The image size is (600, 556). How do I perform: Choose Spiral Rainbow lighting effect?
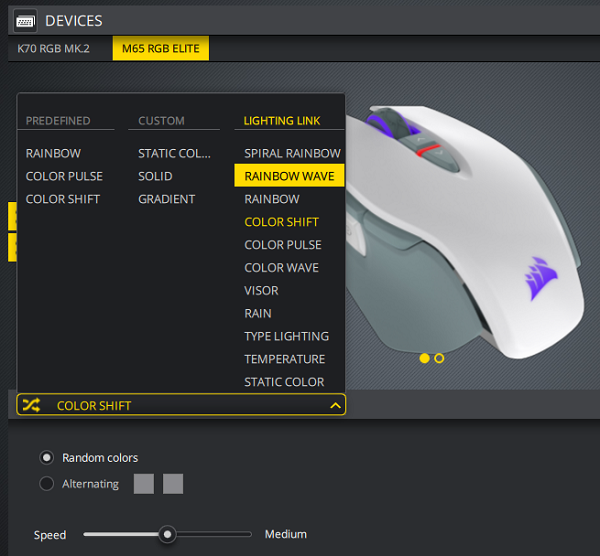tap(292, 153)
